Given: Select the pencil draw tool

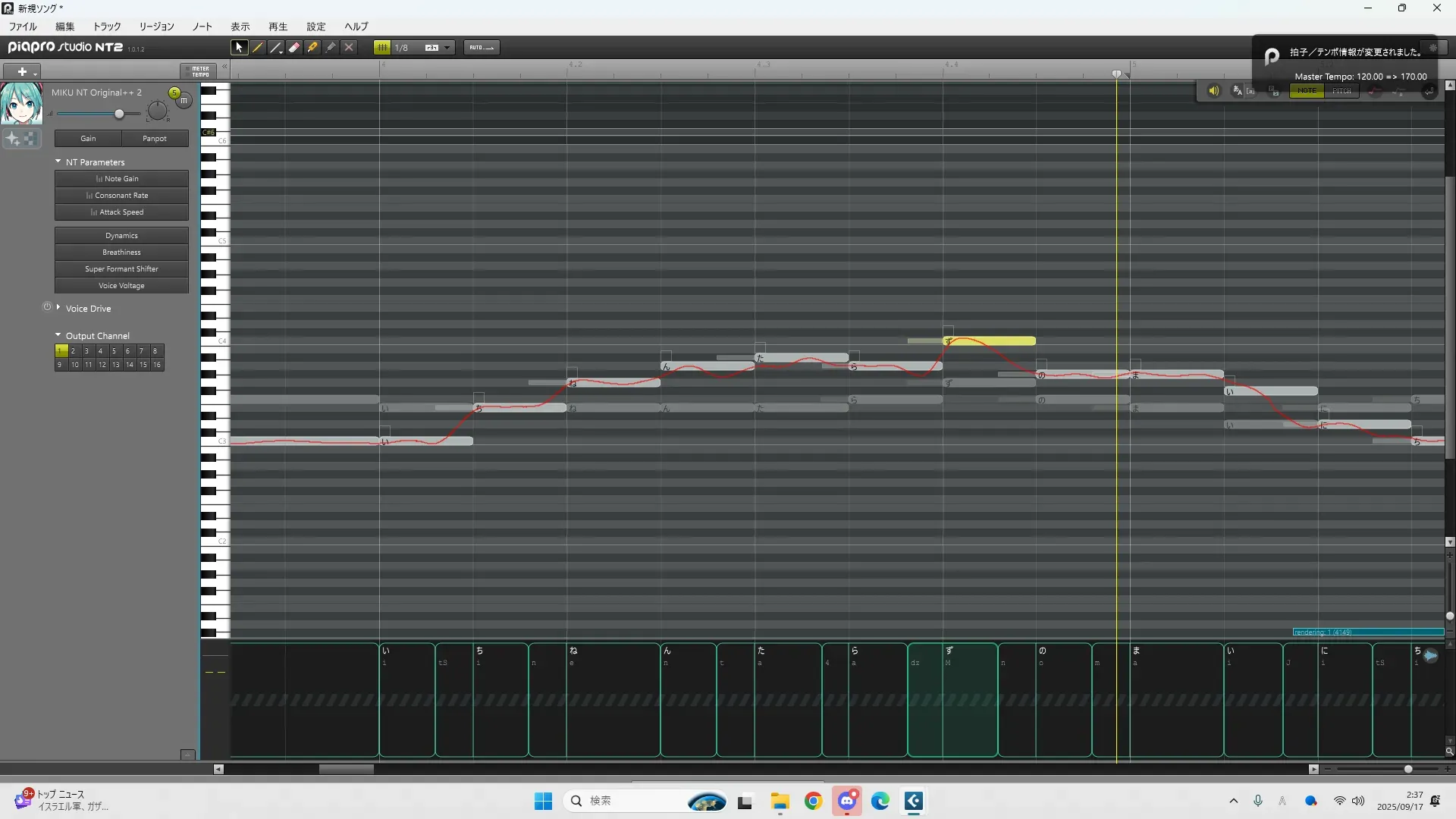Looking at the screenshot, I should pos(258,47).
